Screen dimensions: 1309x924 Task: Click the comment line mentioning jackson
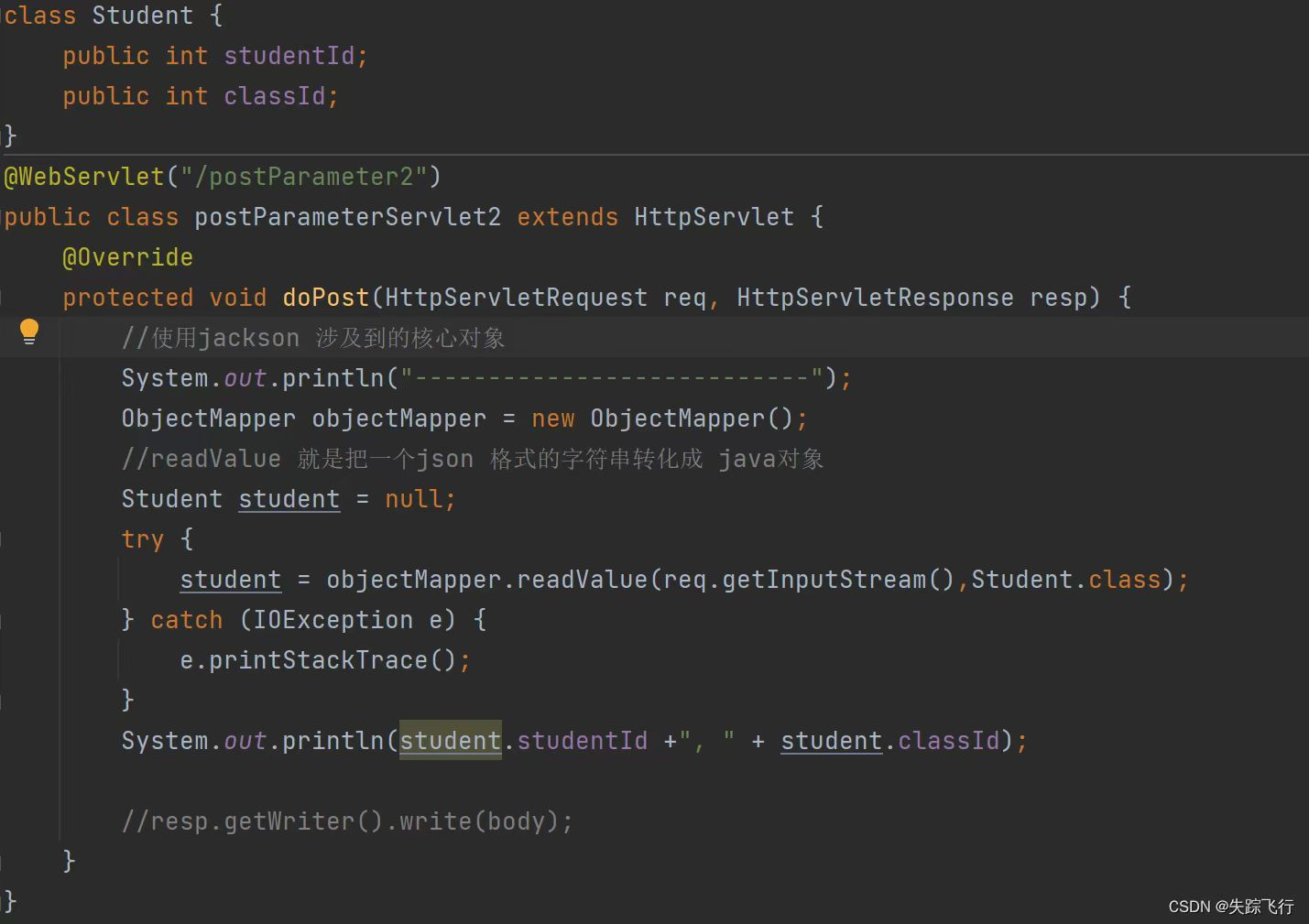coord(313,338)
